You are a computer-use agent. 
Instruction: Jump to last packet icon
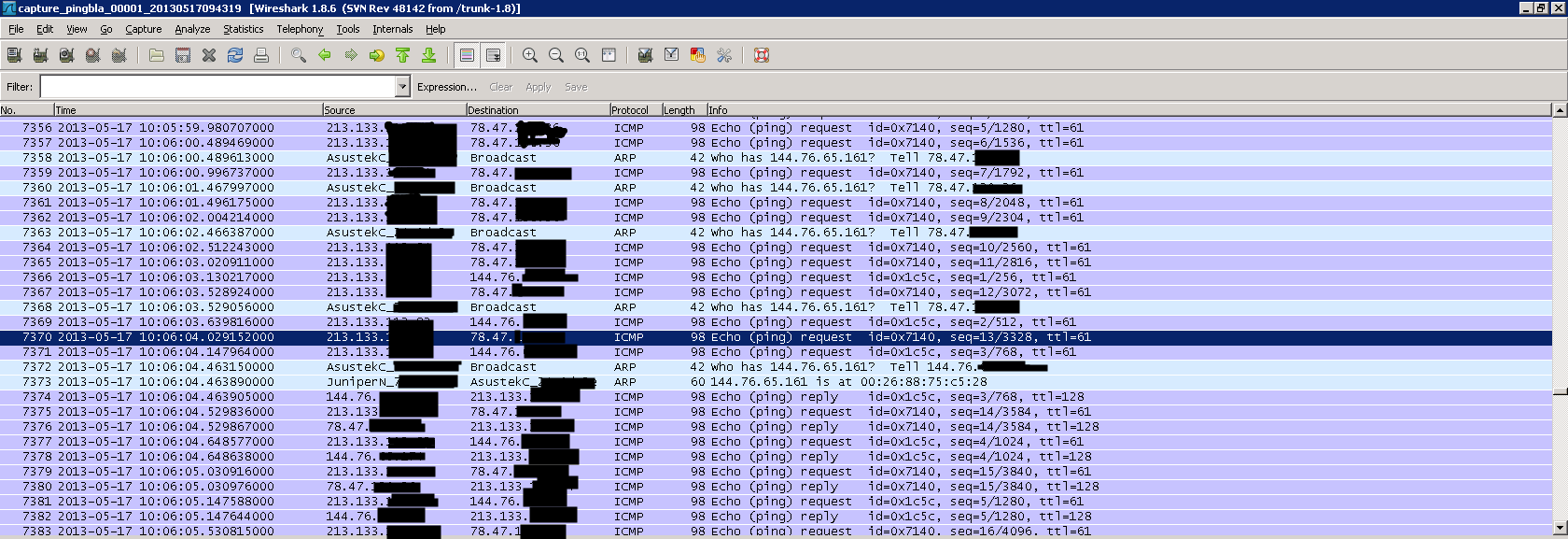[x=429, y=56]
